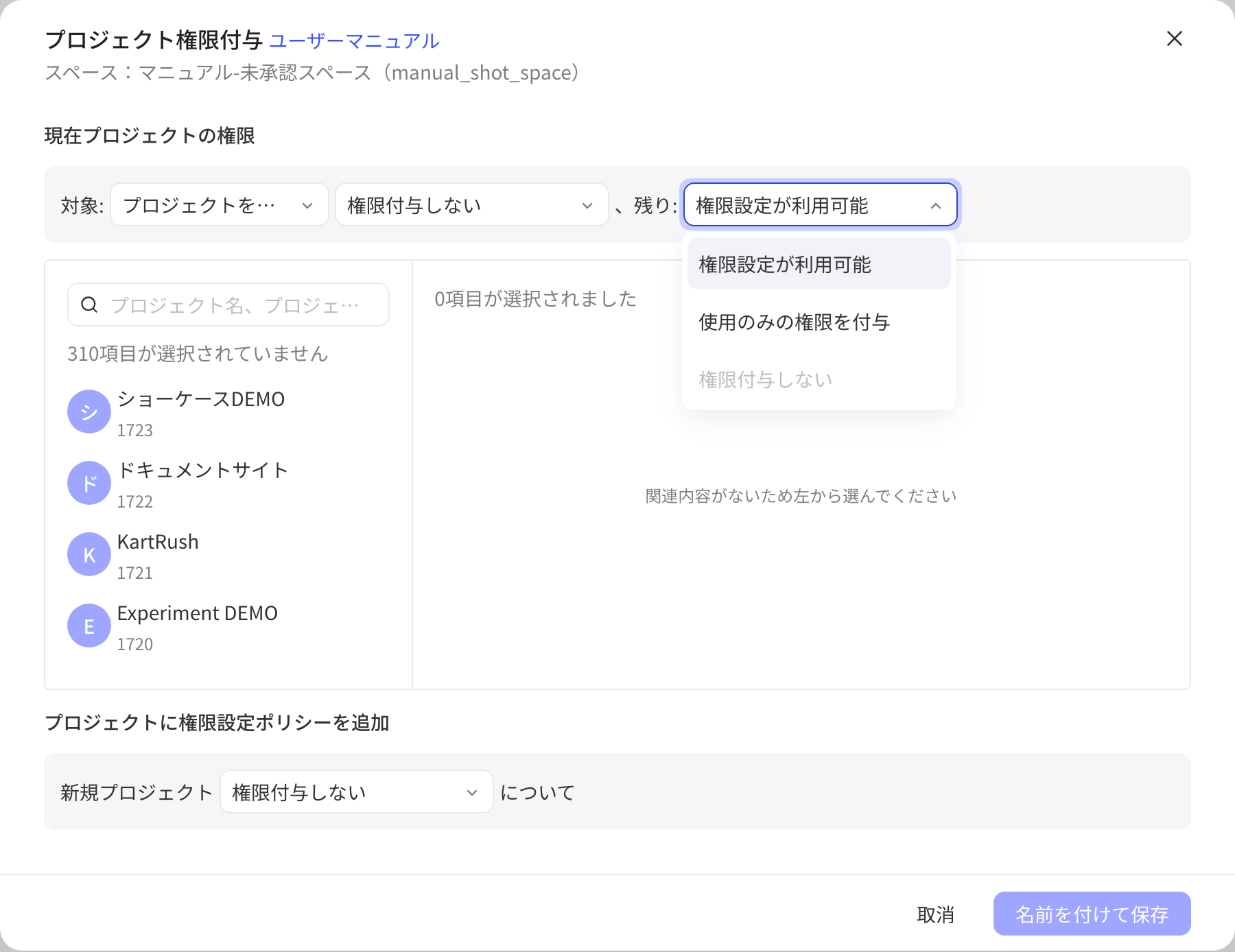Select the ショーケースDEMO project avatar
This screenshot has height=952, width=1235.
click(89, 412)
